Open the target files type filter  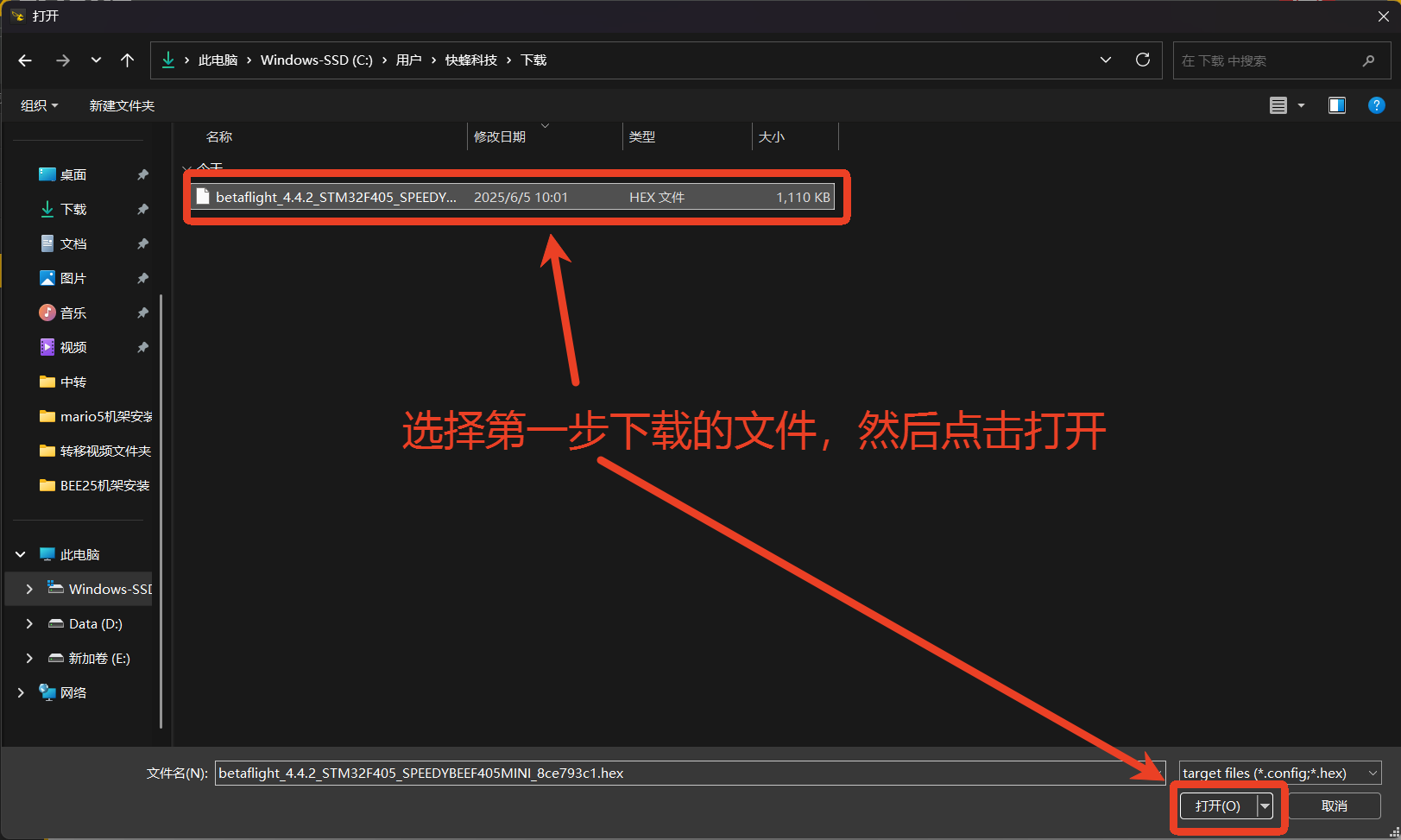[1279, 773]
